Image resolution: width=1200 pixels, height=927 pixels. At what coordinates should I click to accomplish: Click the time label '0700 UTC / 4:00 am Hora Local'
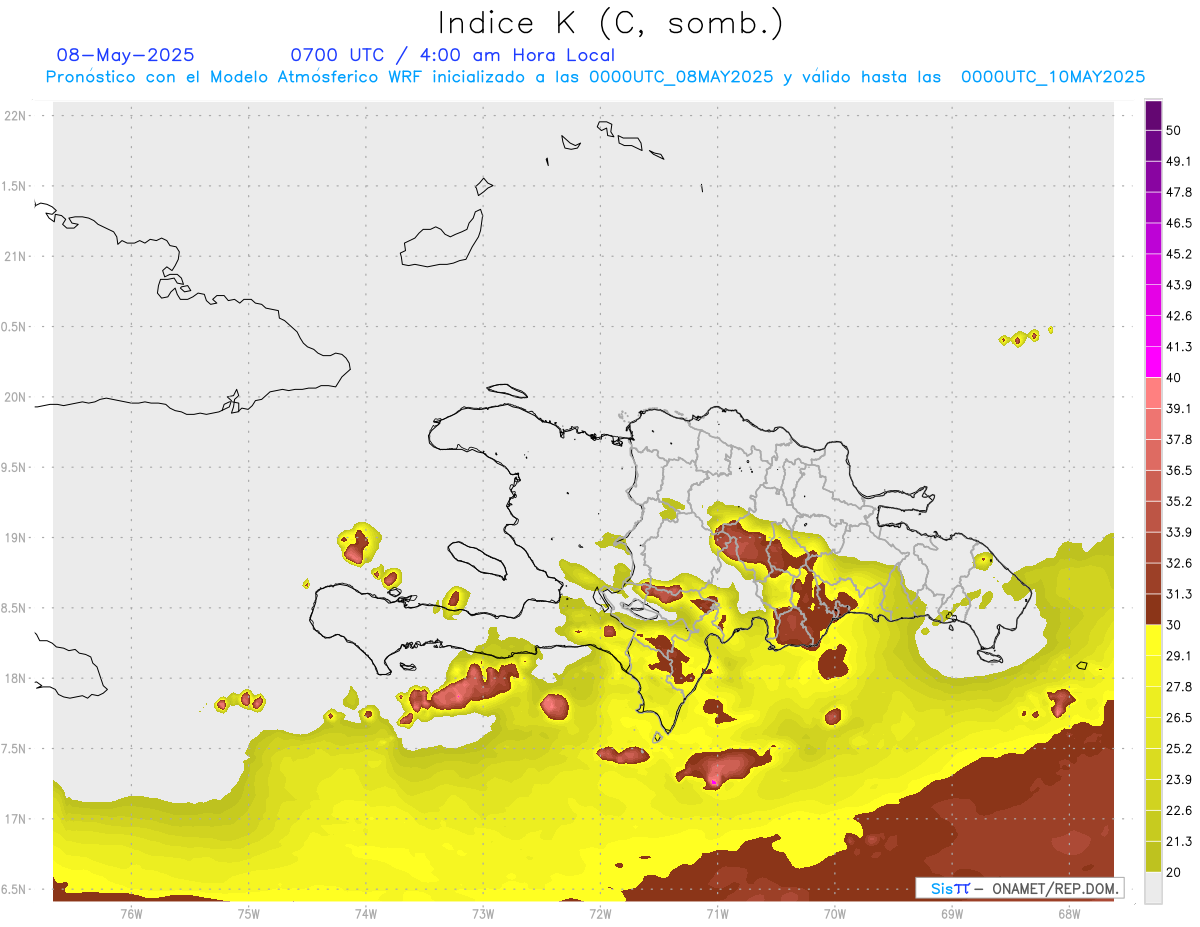[x=452, y=55]
